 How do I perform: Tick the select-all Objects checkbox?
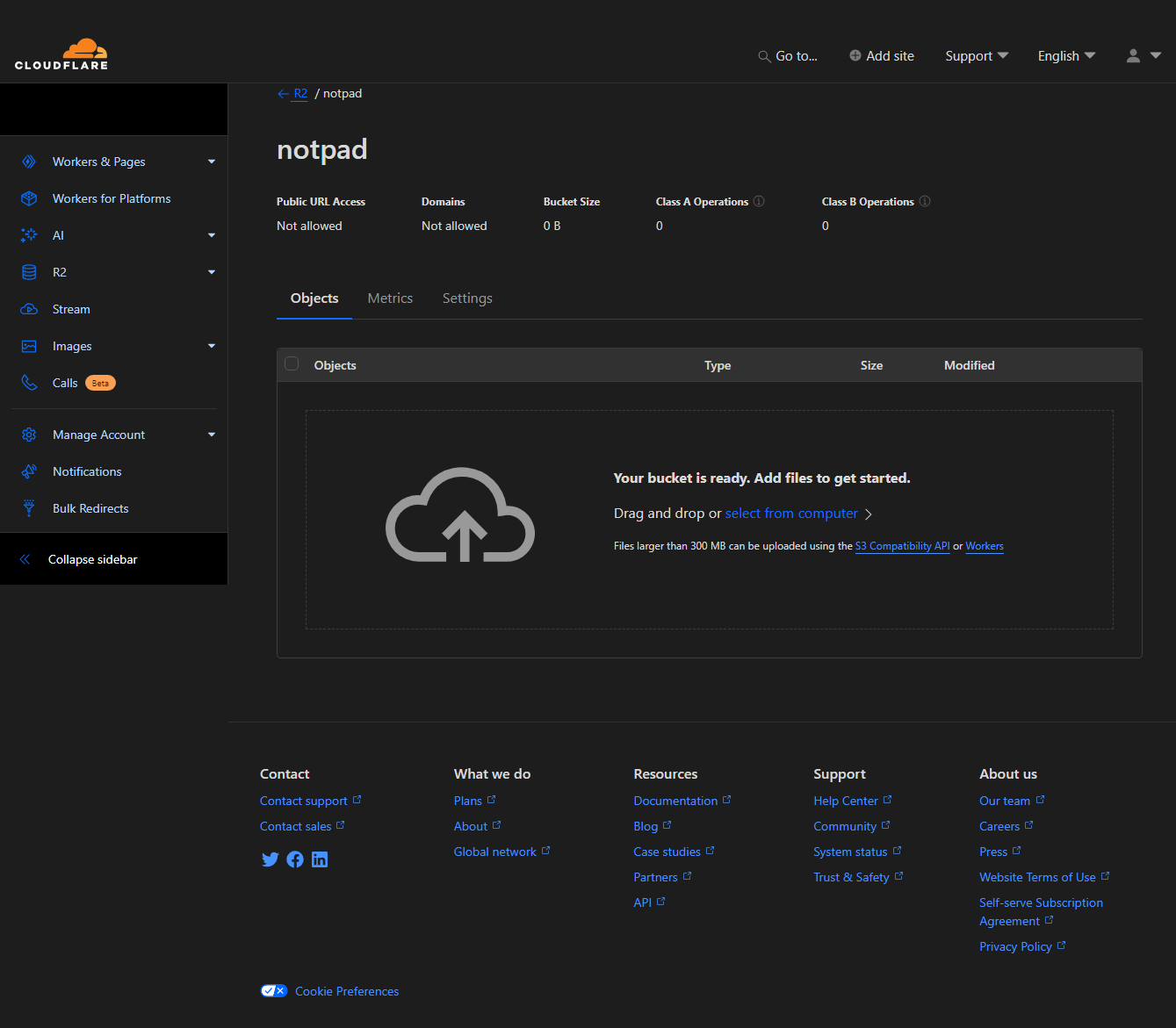292,364
